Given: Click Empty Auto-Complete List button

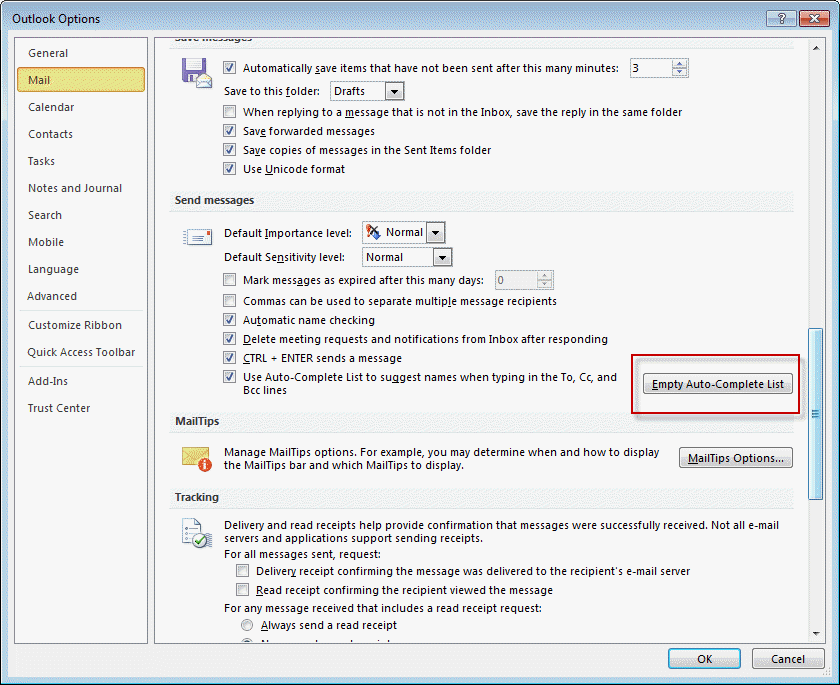Looking at the screenshot, I should [717, 384].
